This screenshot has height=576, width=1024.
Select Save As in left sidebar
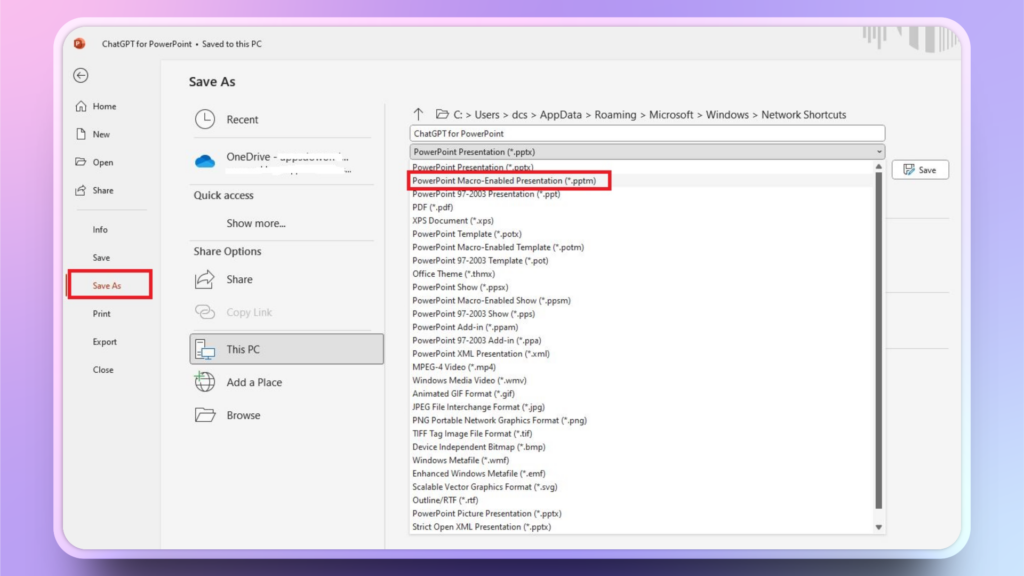pos(107,286)
